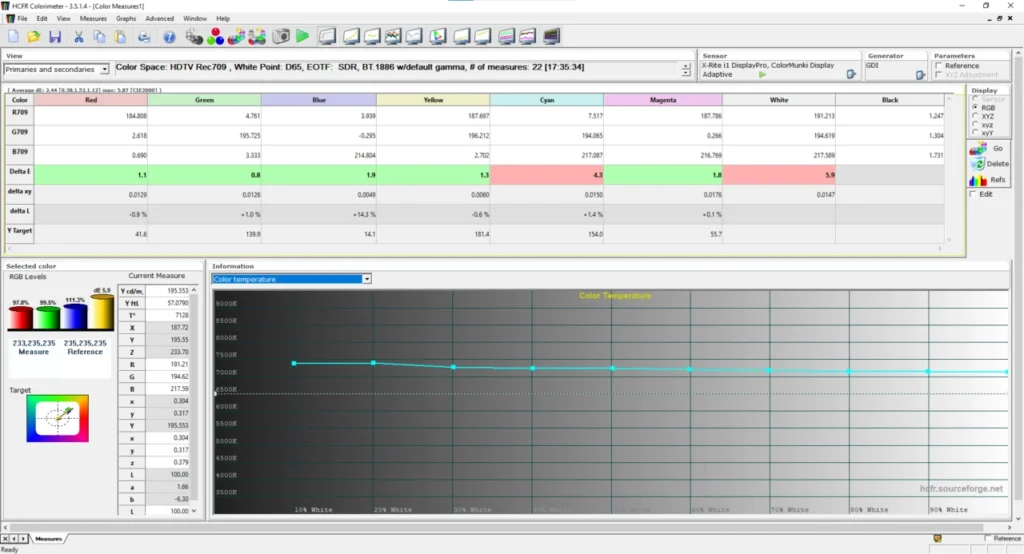Select the xyY display radio button
Image resolution: width=1024 pixels, height=554 pixels.
click(x=975, y=133)
